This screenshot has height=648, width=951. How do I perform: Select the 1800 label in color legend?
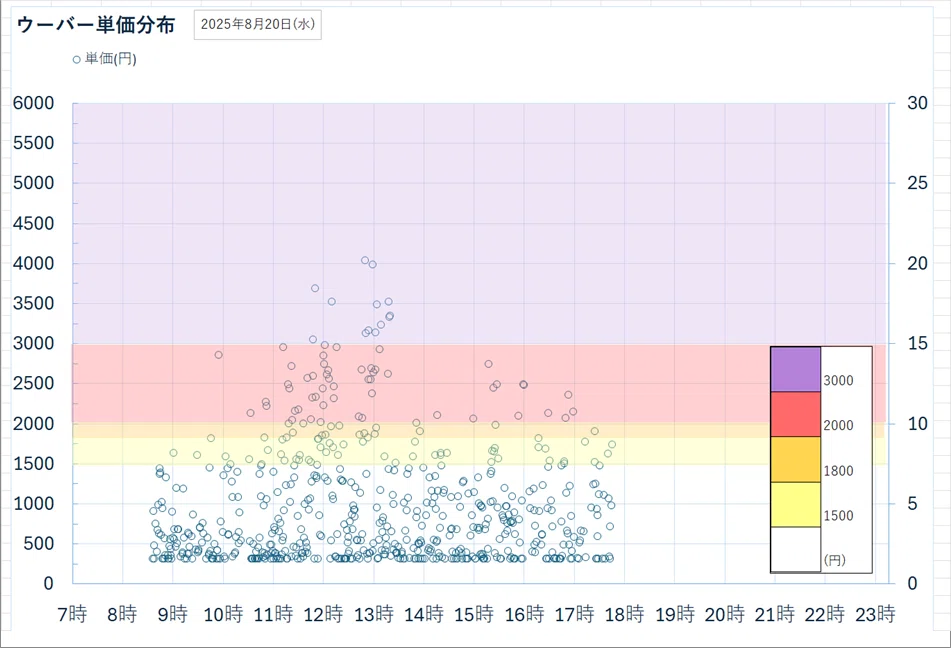click(x=838, y=471)
